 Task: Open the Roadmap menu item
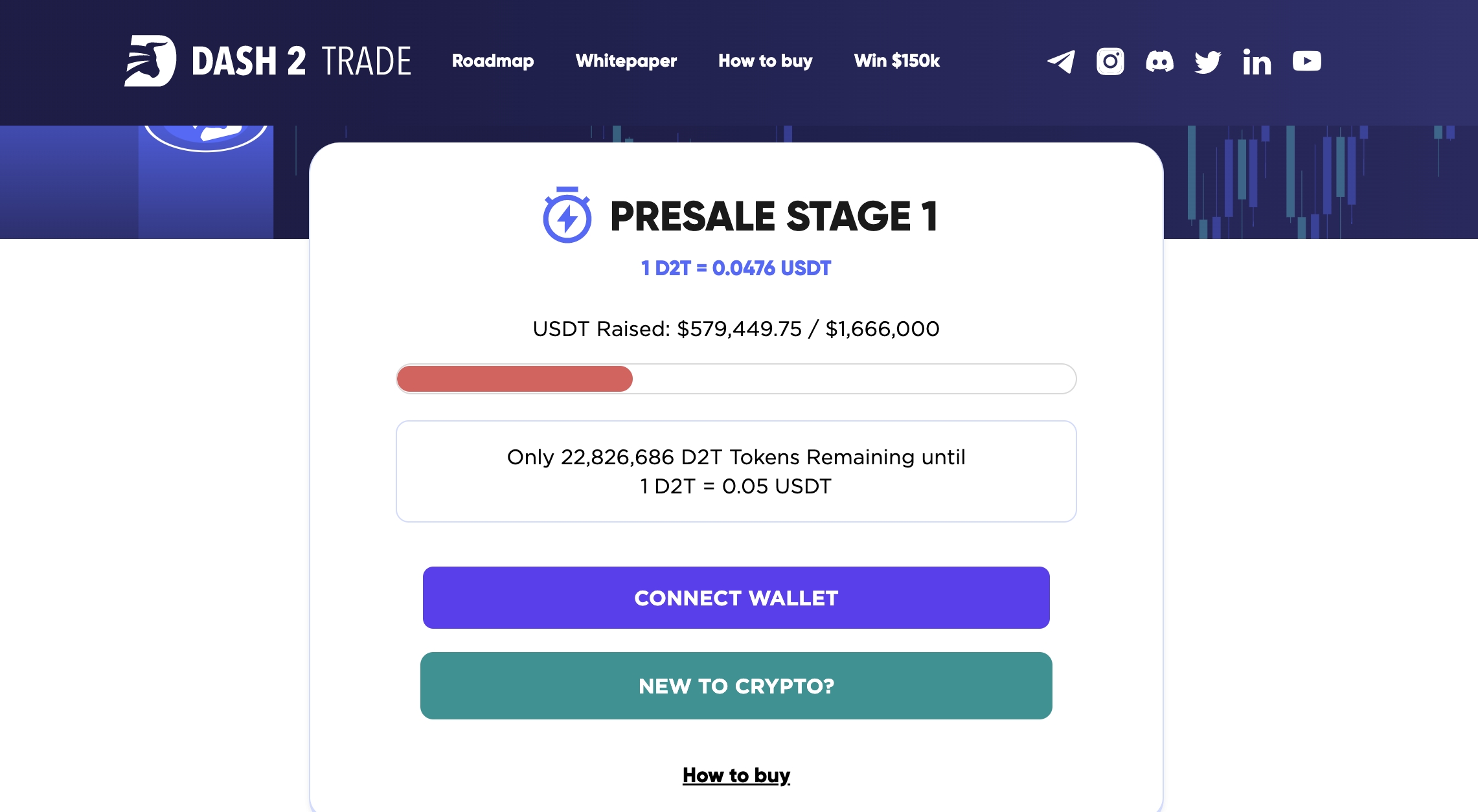point(493,61)
